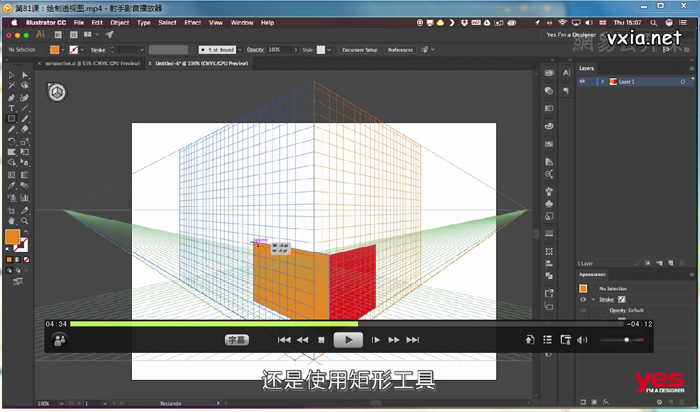
Task: Hide Layer 1 with eye icon
Action: click(x=582, y=82)
